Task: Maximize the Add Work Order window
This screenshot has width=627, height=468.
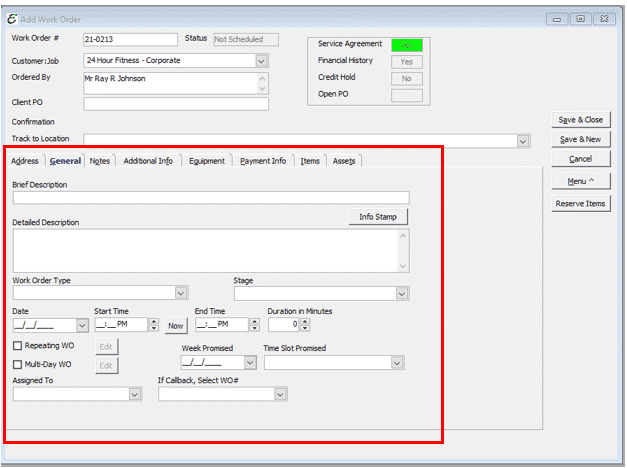Action: pyautogui.click(x=581, y=19)
